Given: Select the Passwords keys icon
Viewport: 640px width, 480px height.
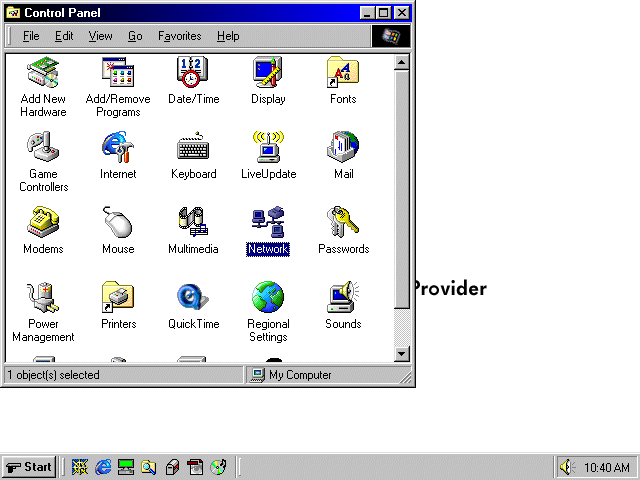Looking at the screenshot, I should [x=343, y=222].
